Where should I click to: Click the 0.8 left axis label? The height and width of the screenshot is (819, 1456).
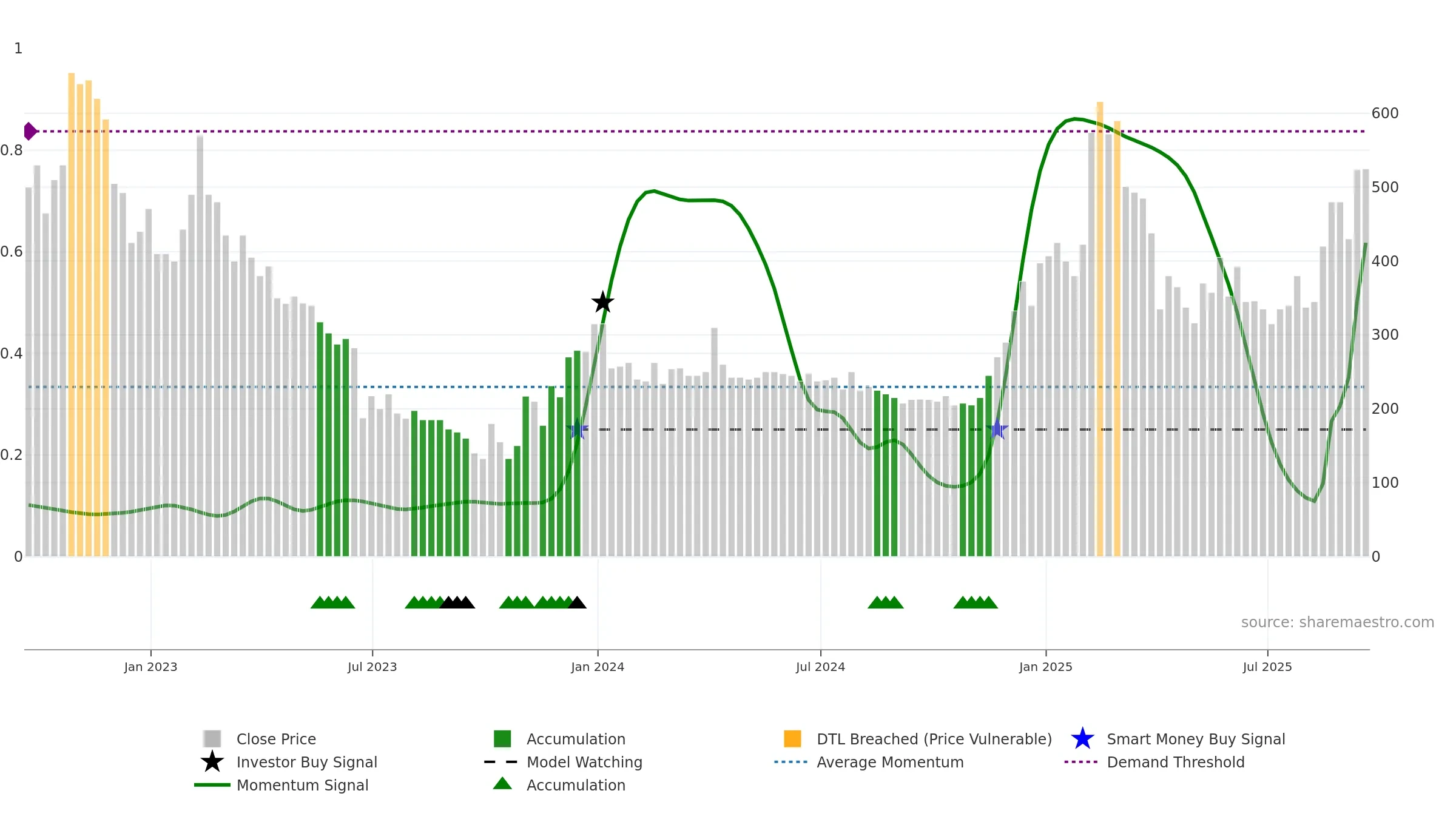click(12, 150)
